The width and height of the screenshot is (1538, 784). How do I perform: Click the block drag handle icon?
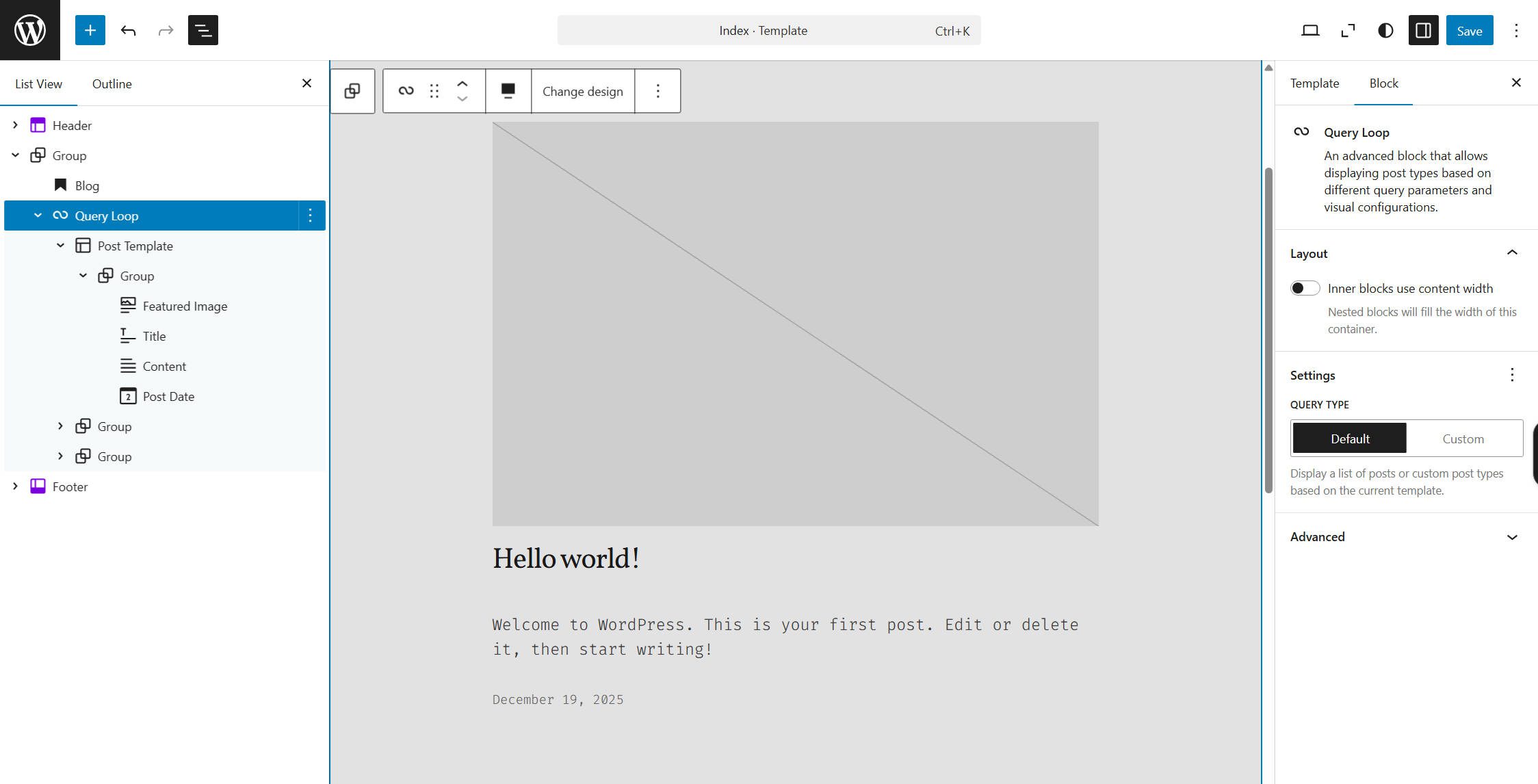point(434,91)
